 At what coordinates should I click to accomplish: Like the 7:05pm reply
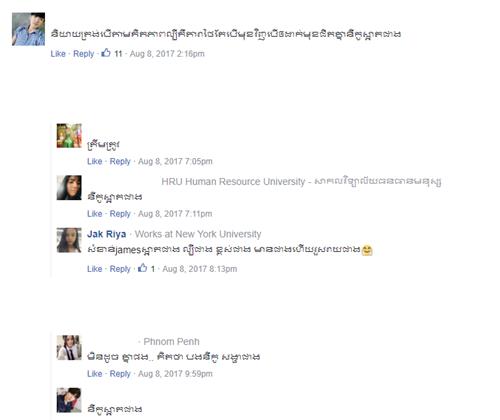point(95,161)
